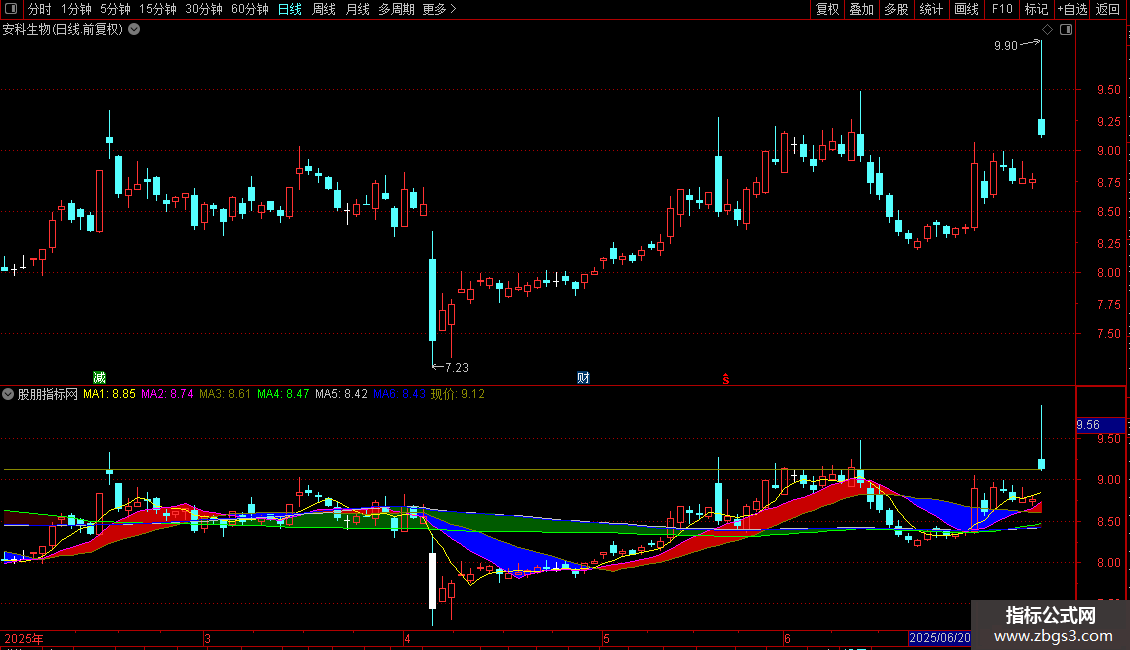1130x650 pixels.
Task: Select the 60分钟 period
Action: pyautogui.click(x=249, y=9)
